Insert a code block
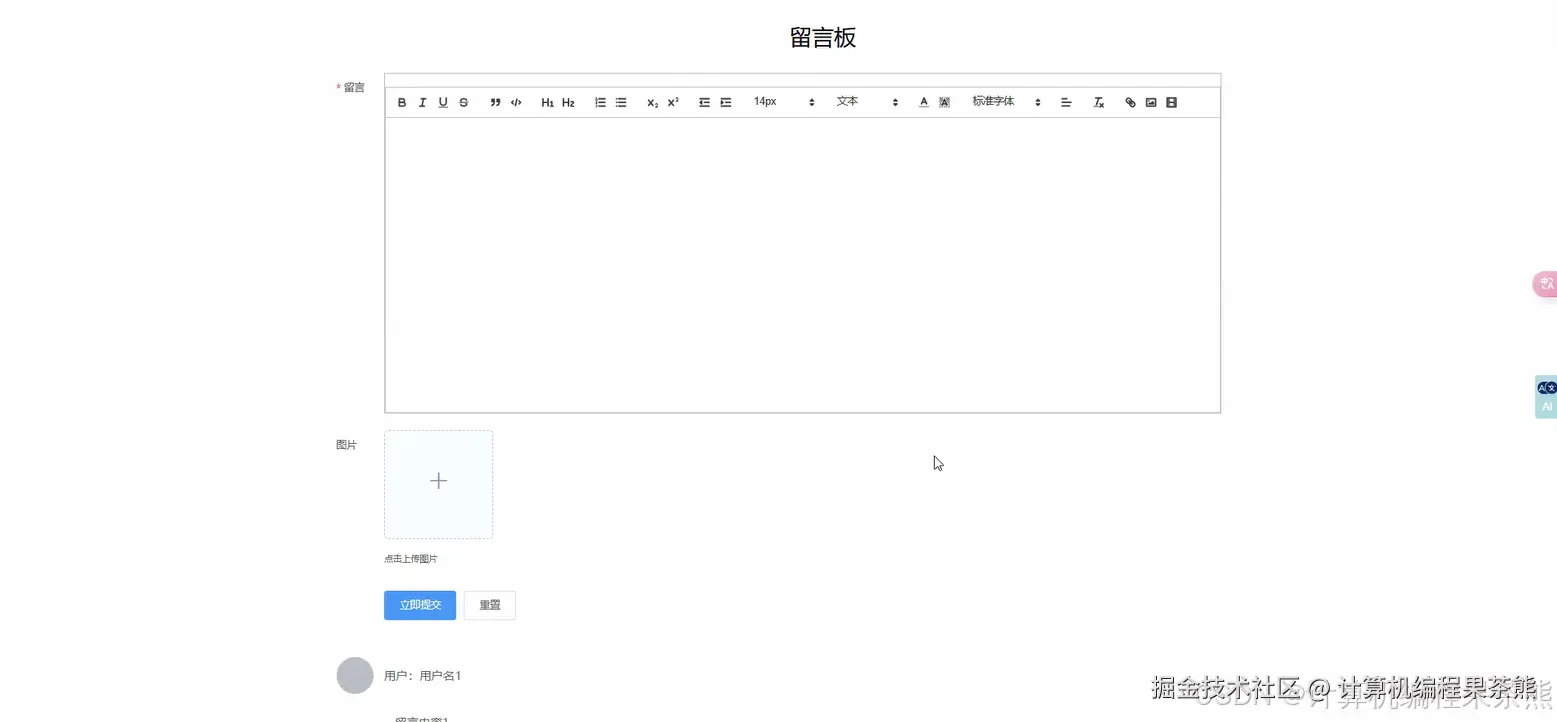This screenshot has height=722, width=1557. [x=516, y=101]
